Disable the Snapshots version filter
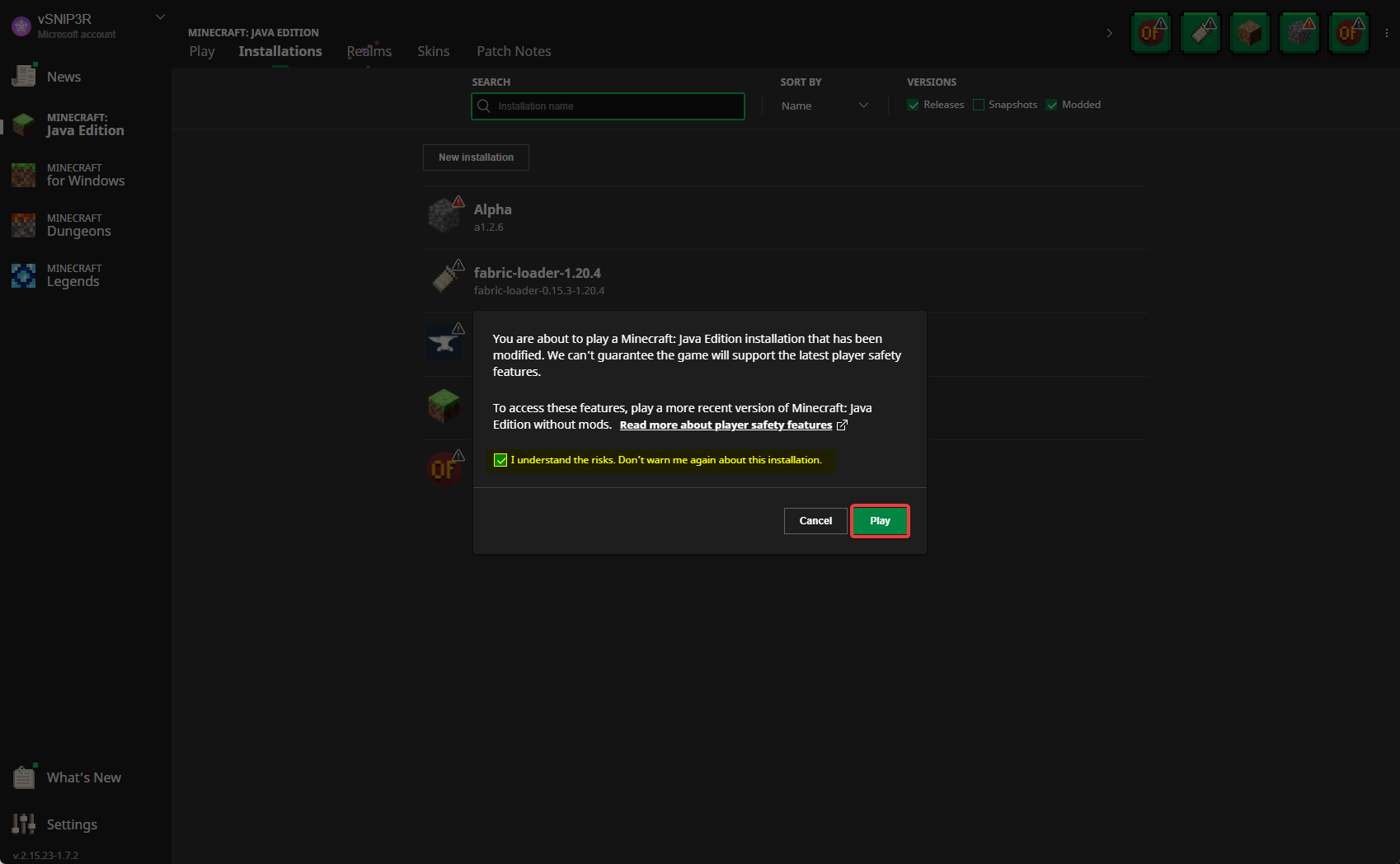 pos(978,105)
